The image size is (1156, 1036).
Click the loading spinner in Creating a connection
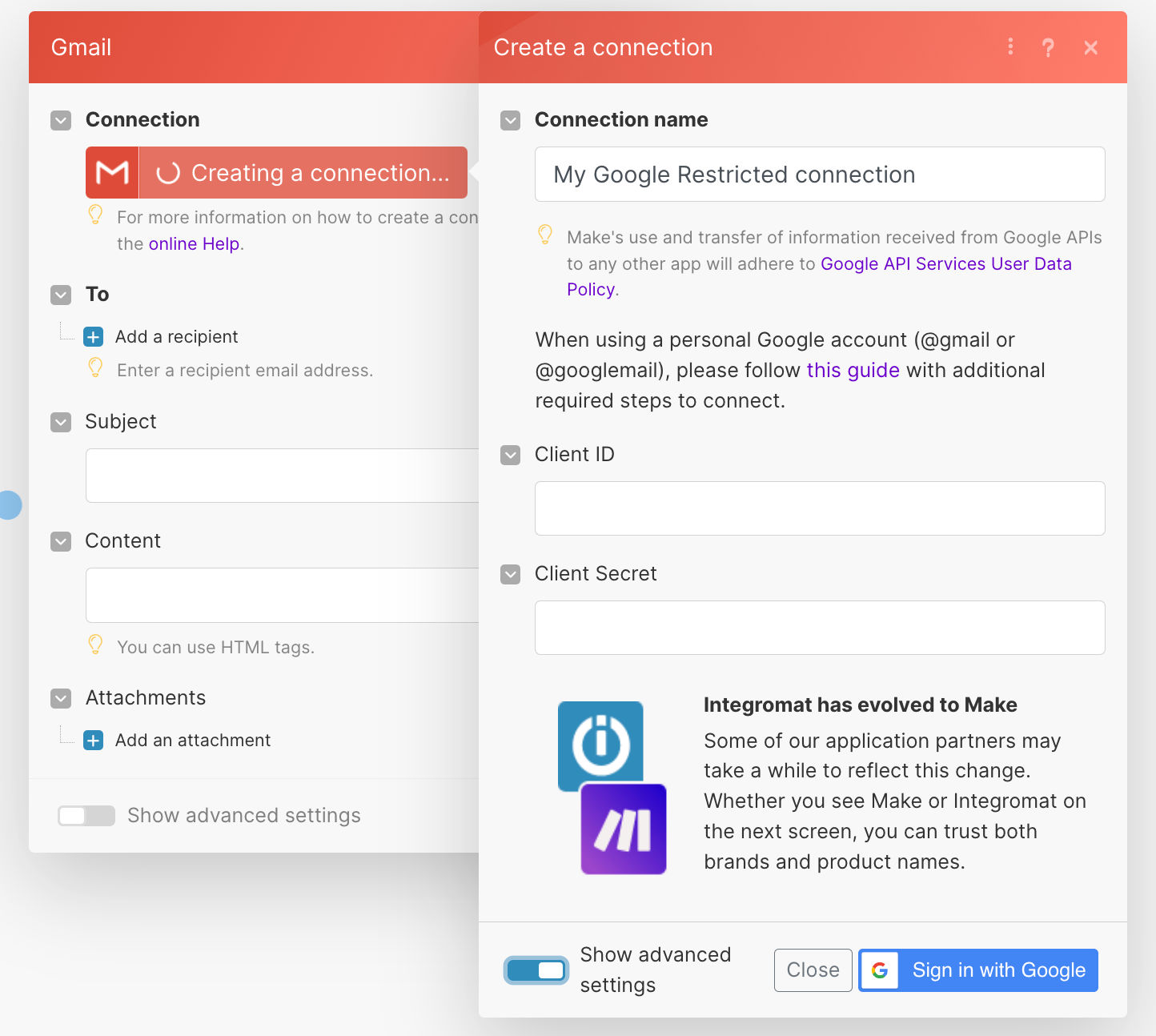pos(168,173)
